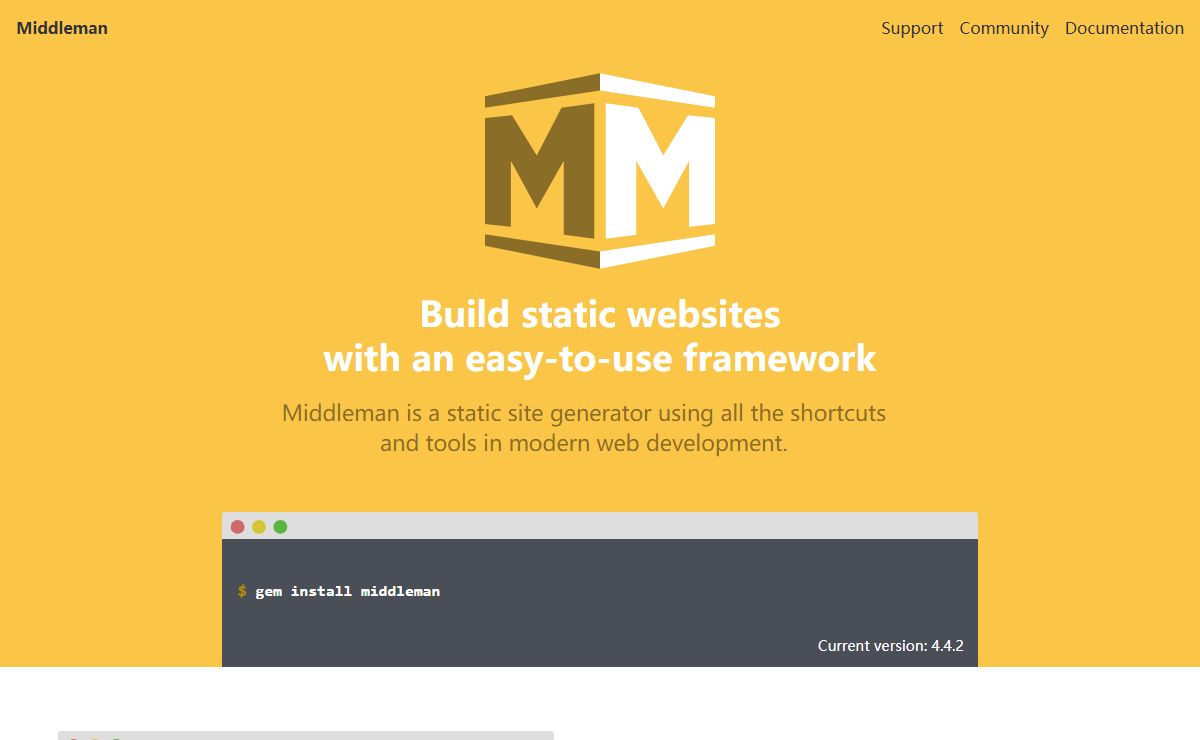Viewport: 1200px width, 740px height.
Task: Open the Support page
Action: [912, 28]
